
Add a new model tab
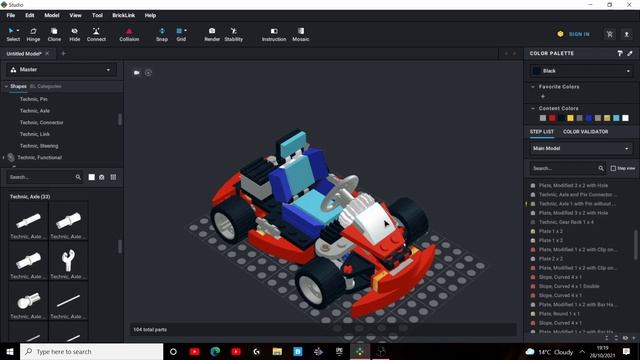coord(63,53)
